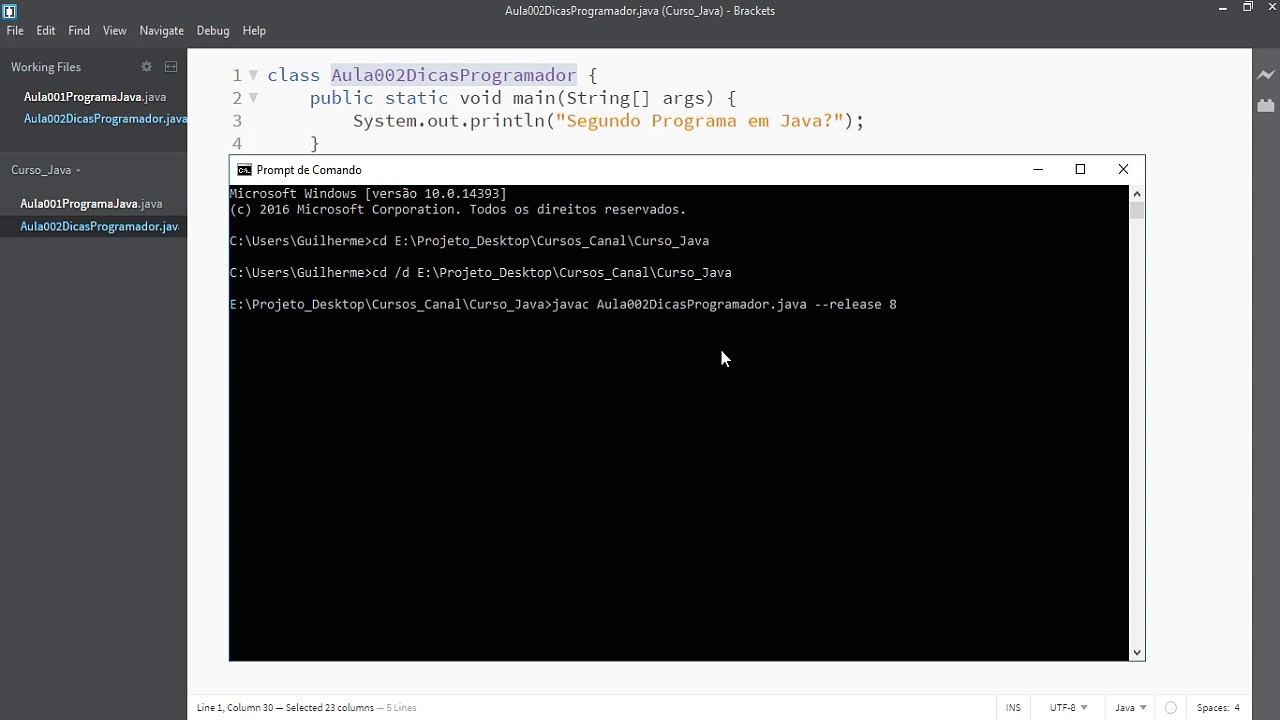Collapse code fold arrow on line 2

(254, 98)
